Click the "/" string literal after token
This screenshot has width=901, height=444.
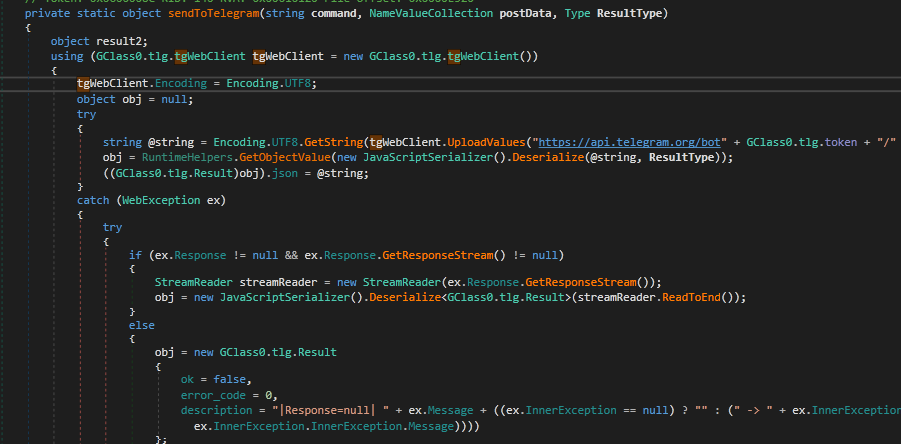pyautogui.click(x=886, y=142)
